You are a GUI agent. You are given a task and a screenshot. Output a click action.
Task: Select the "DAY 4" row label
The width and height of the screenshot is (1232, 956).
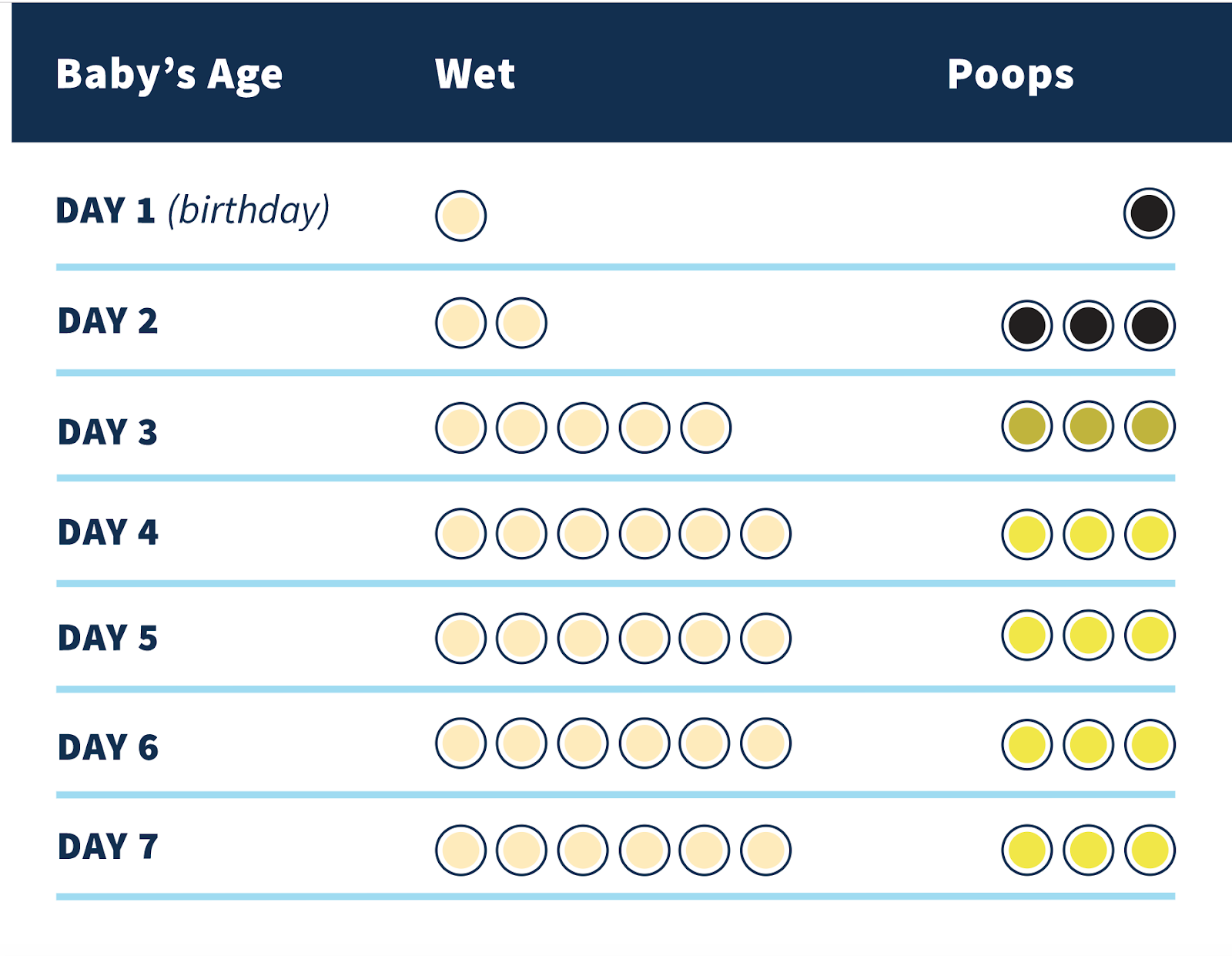108,532
